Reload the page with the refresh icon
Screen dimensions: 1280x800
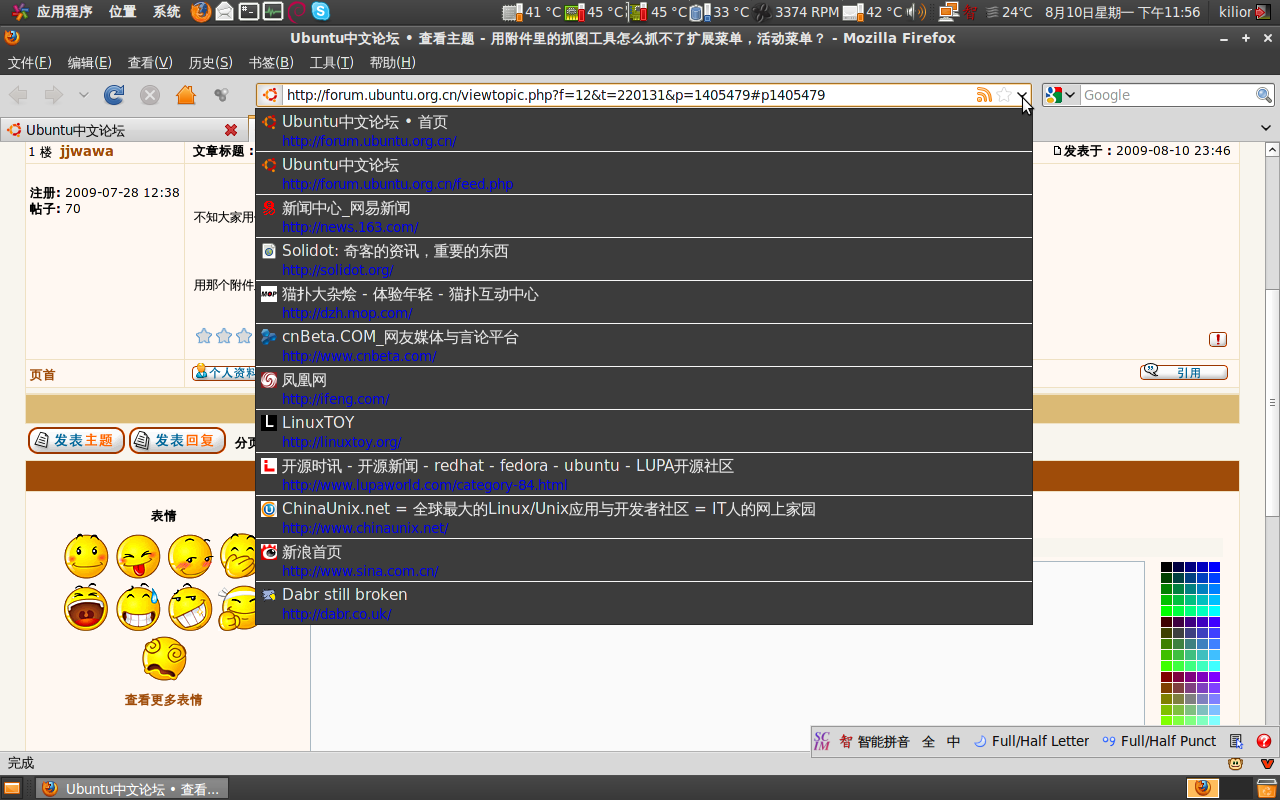coord(114,95)
